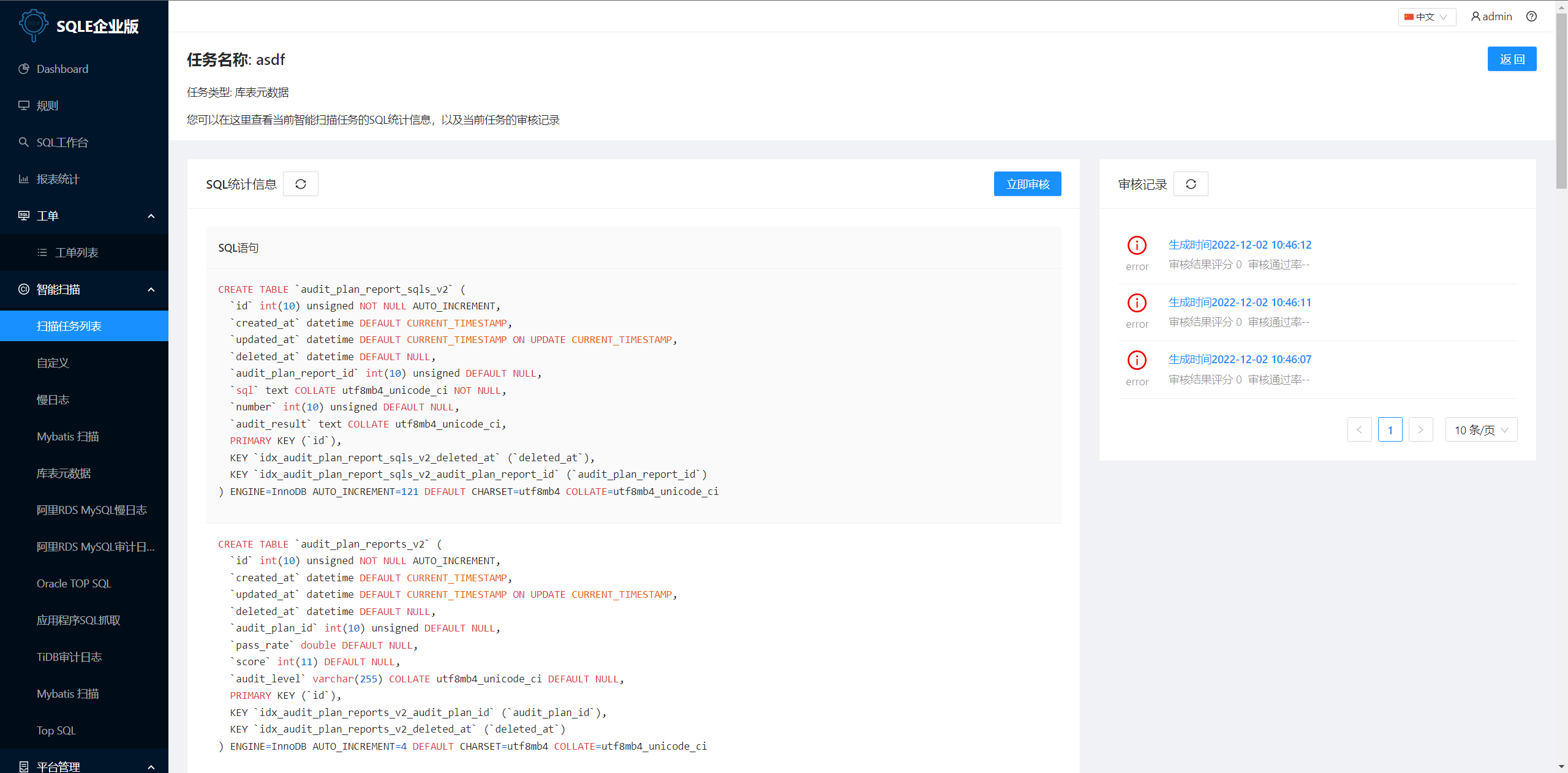Click the 规则 monitor icon

click(24, 105)
